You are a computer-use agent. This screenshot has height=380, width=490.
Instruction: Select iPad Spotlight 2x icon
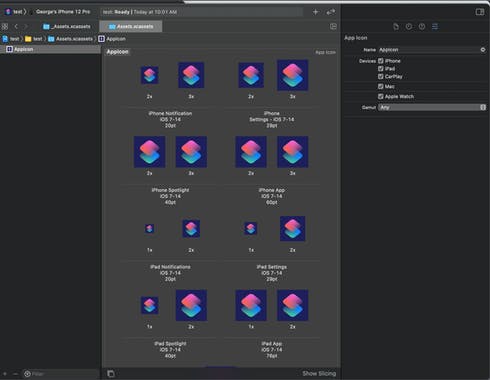(191, 305)
